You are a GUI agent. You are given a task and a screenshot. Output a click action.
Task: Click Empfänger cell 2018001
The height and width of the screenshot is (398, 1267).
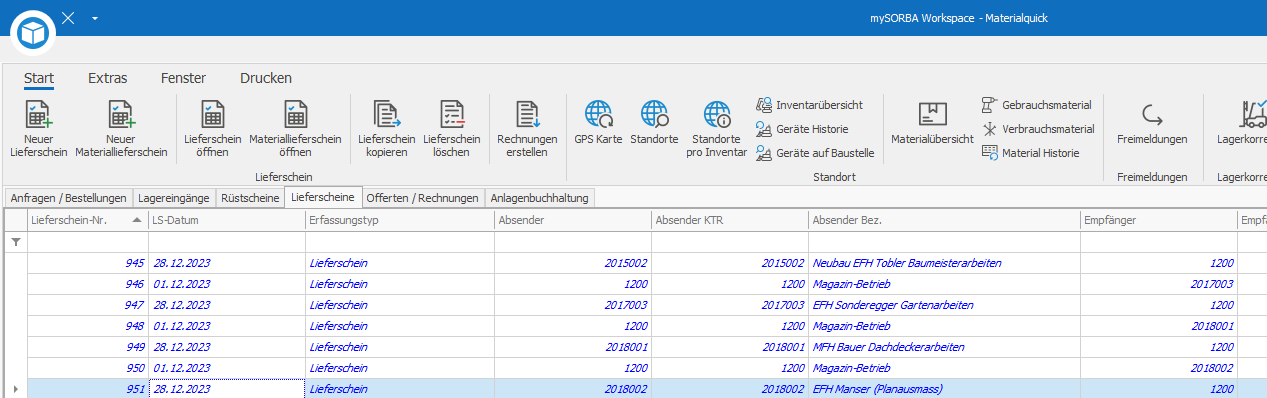tap(1158, 326)
